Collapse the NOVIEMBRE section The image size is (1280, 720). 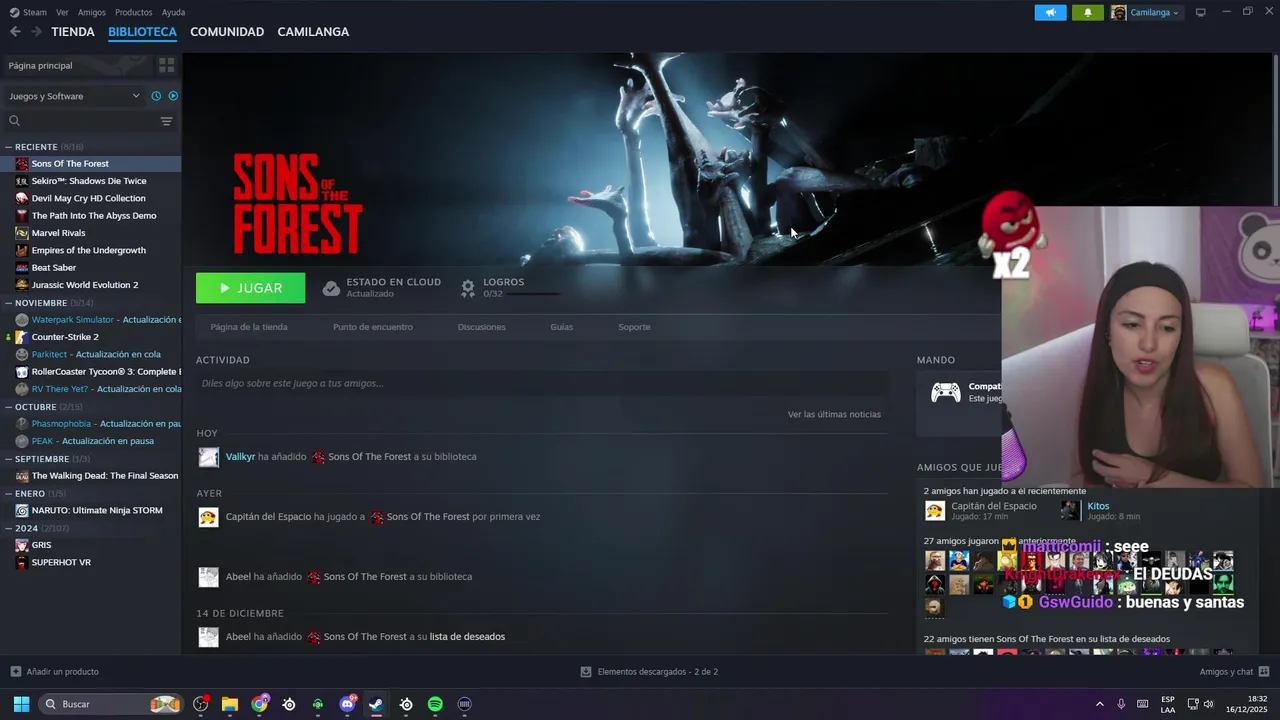(x=9, y=303)
